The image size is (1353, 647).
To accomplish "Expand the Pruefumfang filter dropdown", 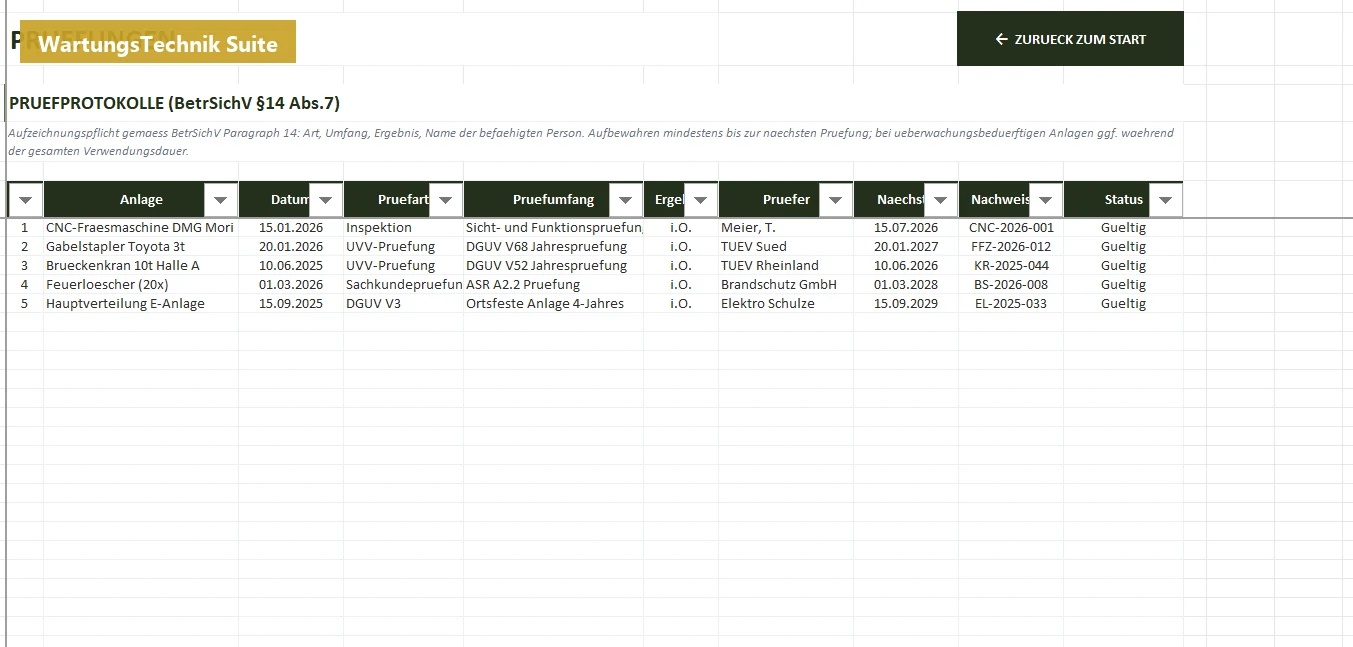I will [x=626, y=200].
